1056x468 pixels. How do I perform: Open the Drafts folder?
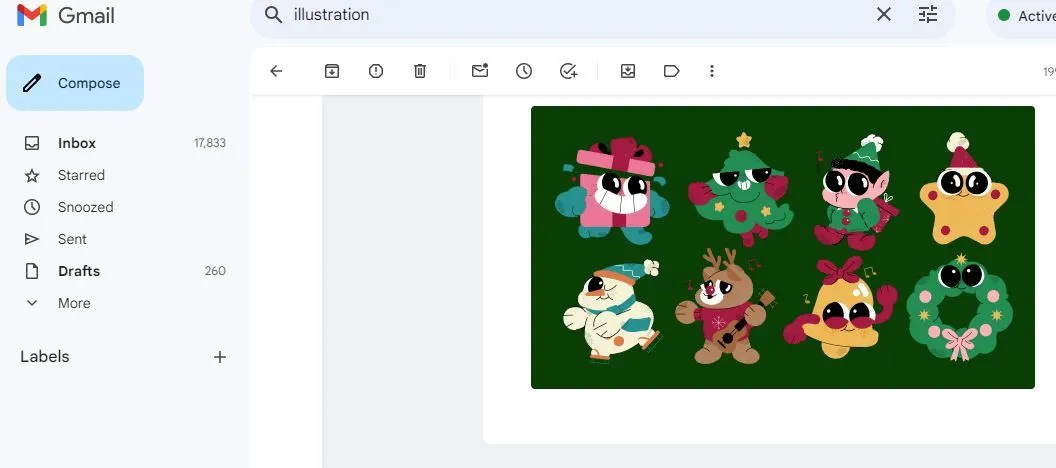point(79,271)
